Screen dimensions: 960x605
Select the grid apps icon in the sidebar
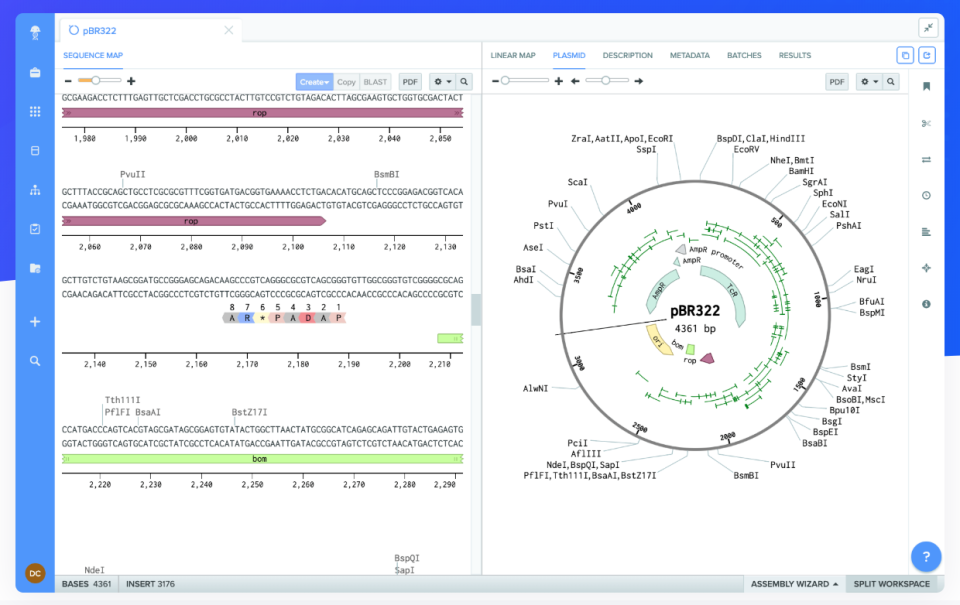(34, 110)
